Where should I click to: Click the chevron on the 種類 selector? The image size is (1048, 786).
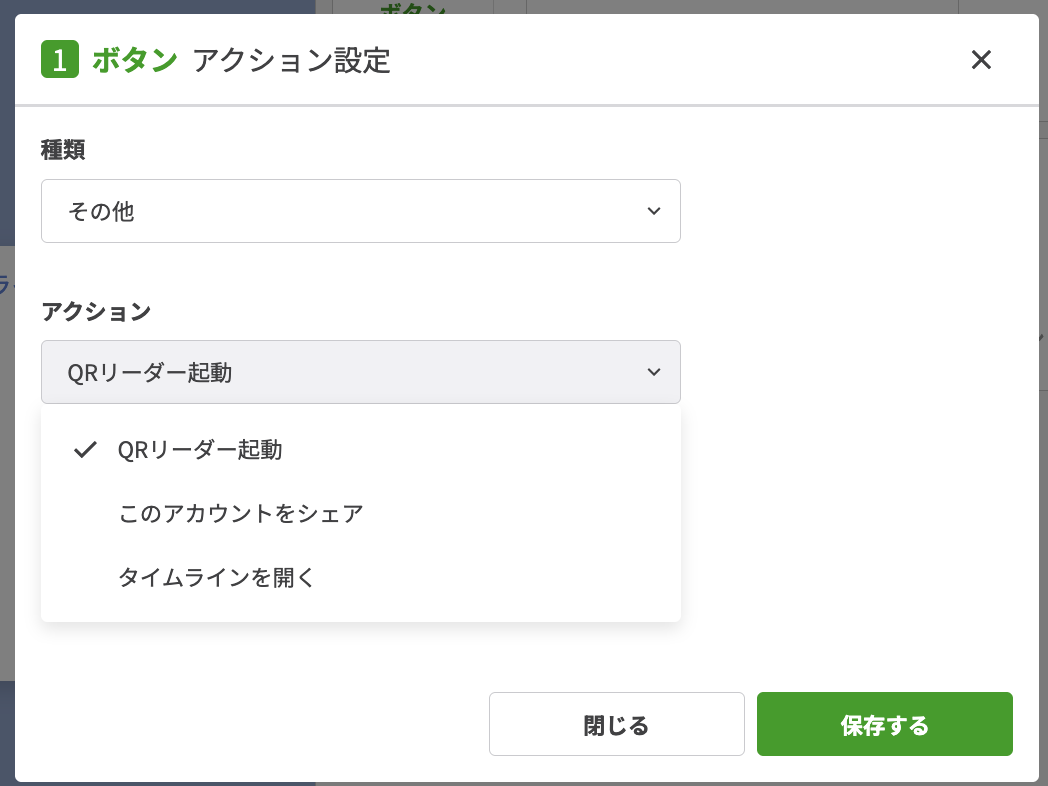pos(654,211)
